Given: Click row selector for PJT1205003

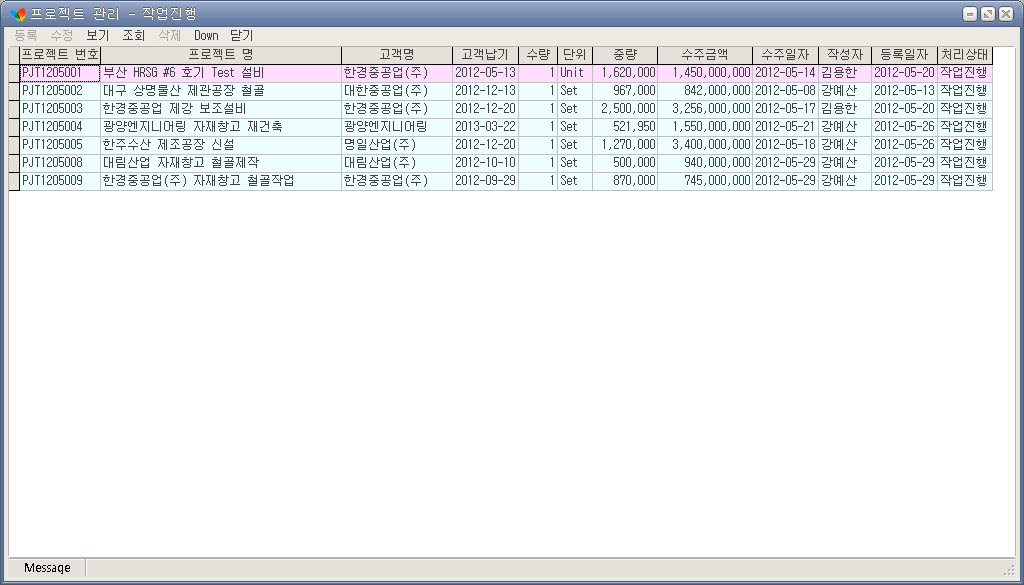Looking at the screenshot, I should 14,108.
